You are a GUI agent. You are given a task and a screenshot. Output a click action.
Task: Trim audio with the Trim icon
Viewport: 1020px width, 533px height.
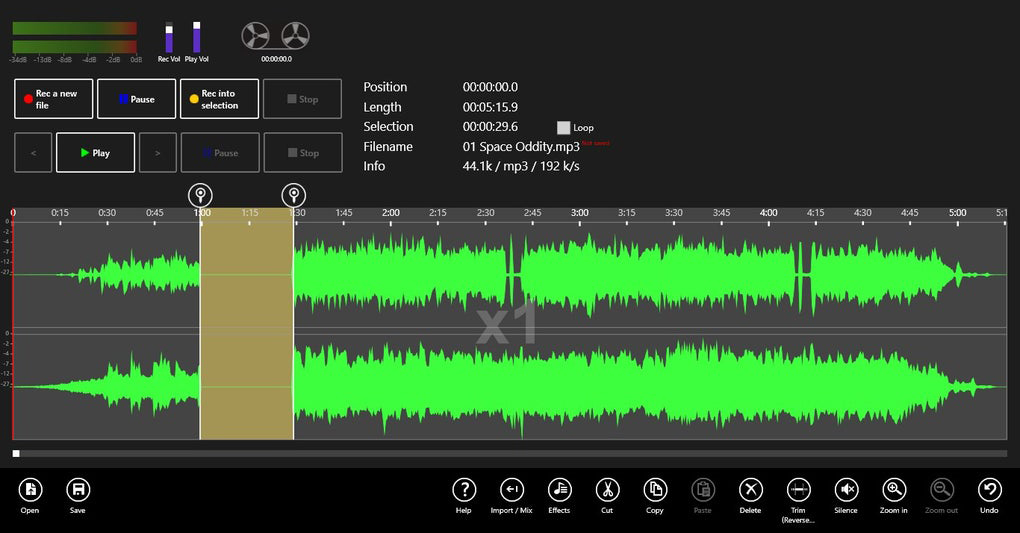798,489
